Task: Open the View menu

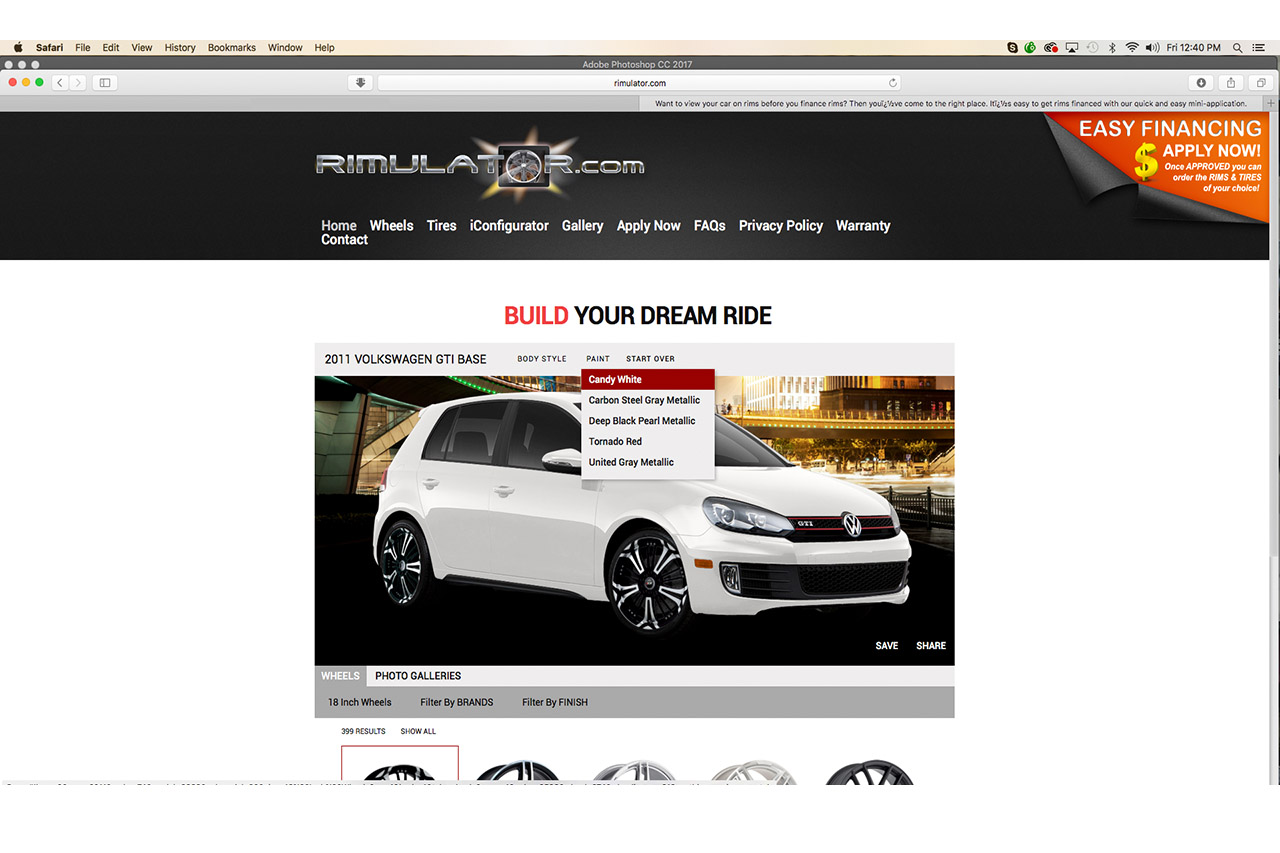Action: click(142, 47)
